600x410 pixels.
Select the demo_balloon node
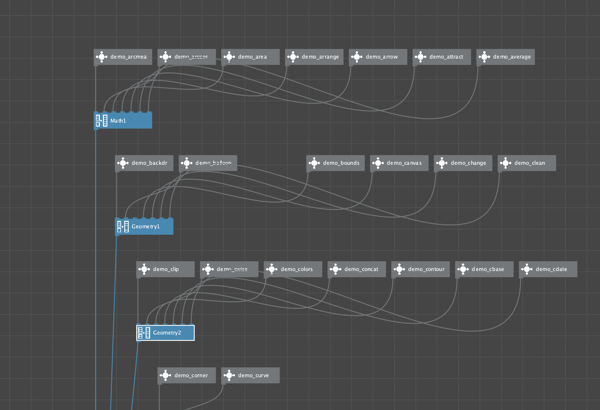pyautogui.click(x=208, y=163)
